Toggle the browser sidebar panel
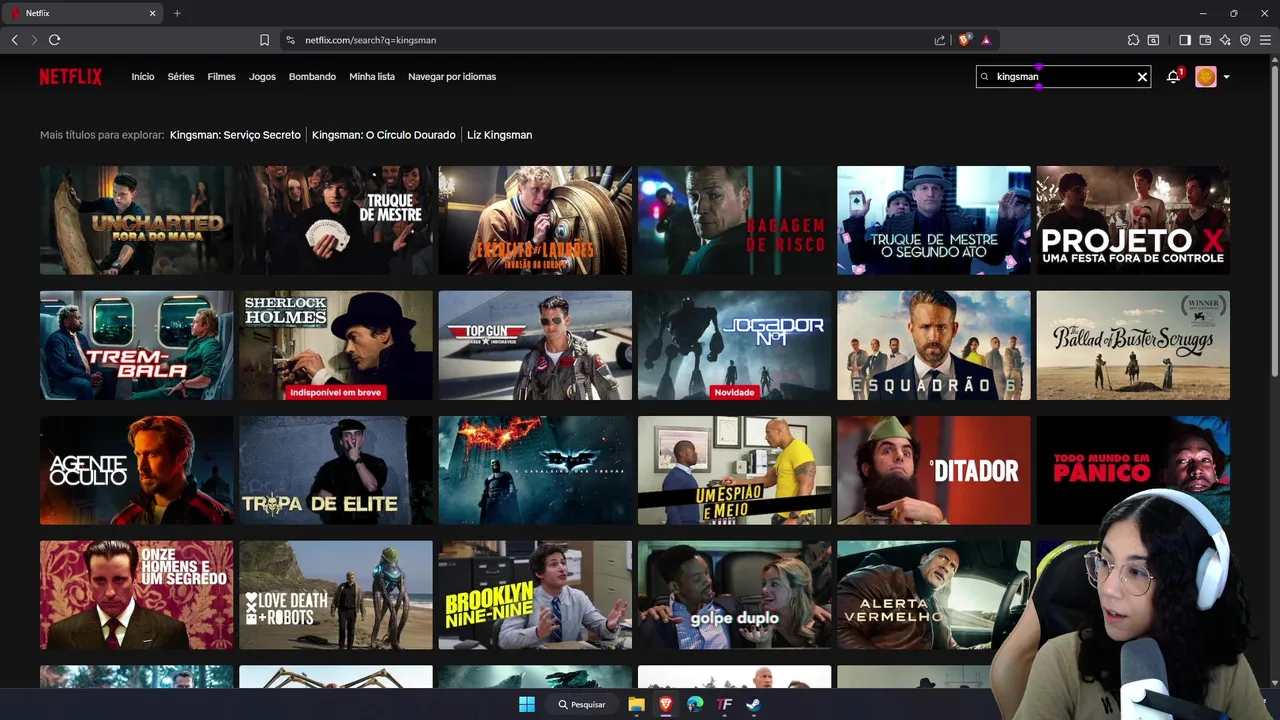1280x720 pixels. pos(1185,40)
